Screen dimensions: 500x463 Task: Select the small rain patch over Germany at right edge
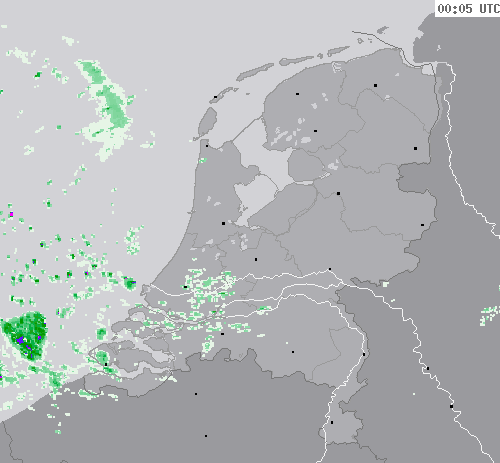(x=489, y=315)
